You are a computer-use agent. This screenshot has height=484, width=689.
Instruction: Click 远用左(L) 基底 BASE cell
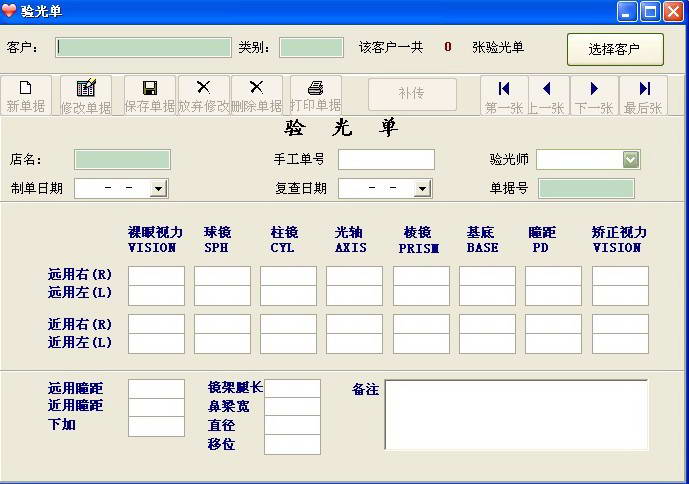pos(487,295)
